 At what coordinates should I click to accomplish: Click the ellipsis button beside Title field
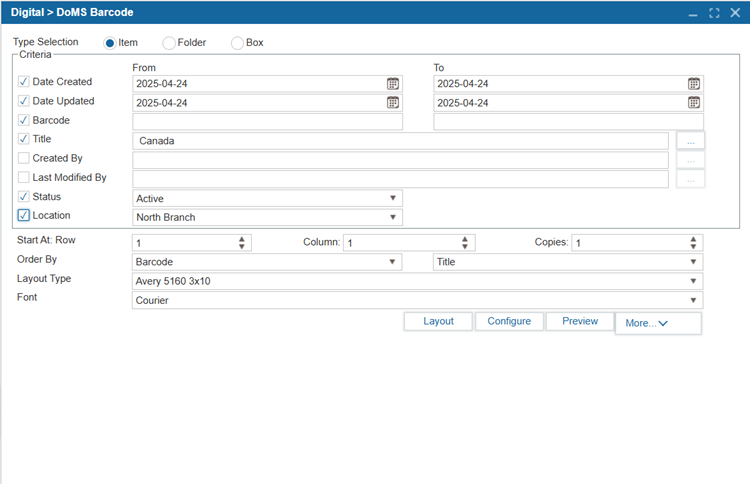[690, 141]
